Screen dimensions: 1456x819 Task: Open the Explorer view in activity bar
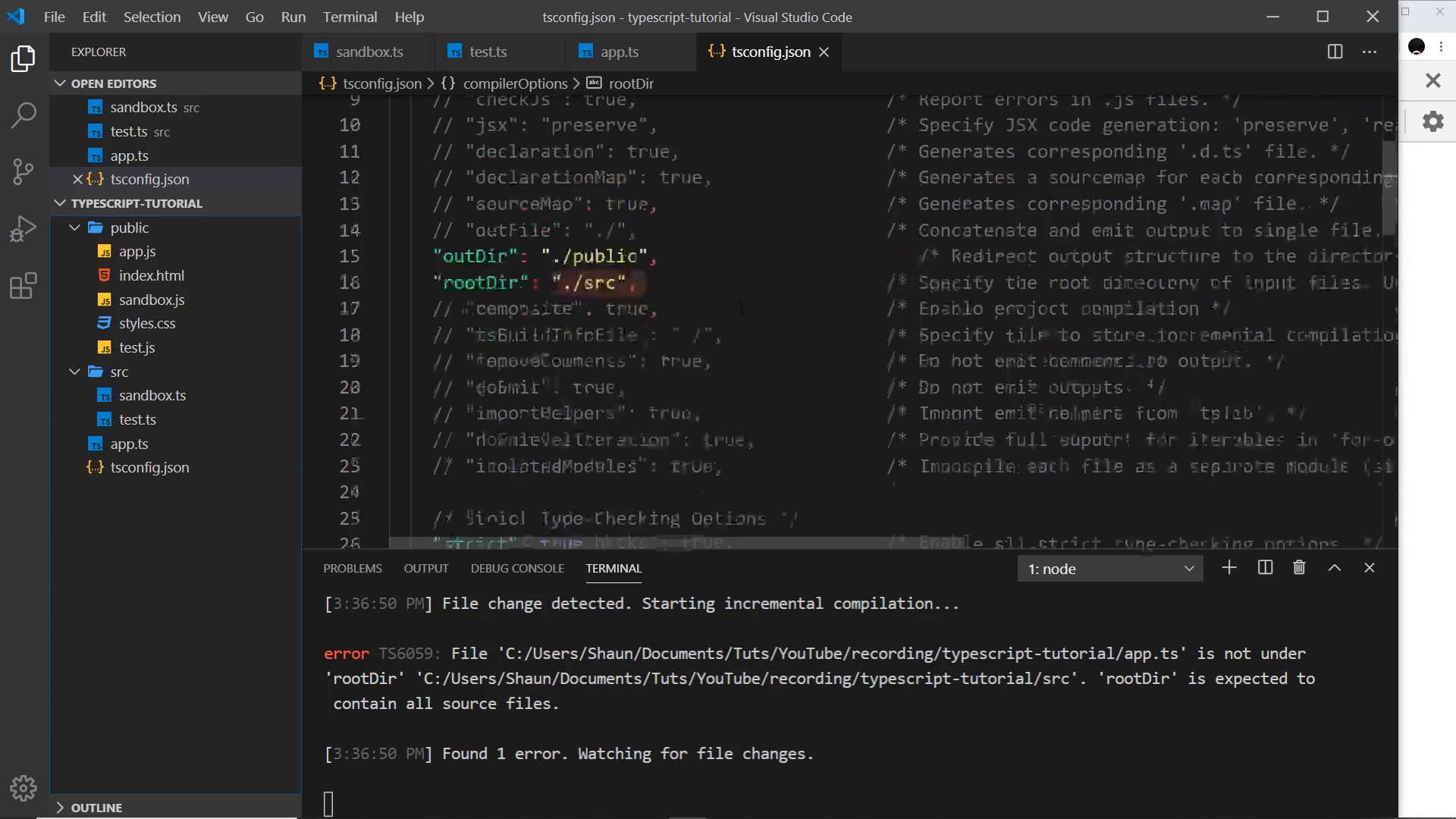coord(24,59)
